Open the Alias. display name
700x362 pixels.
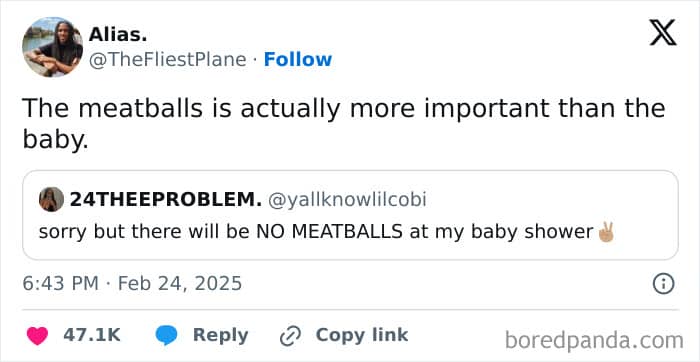tap(118, 34)
